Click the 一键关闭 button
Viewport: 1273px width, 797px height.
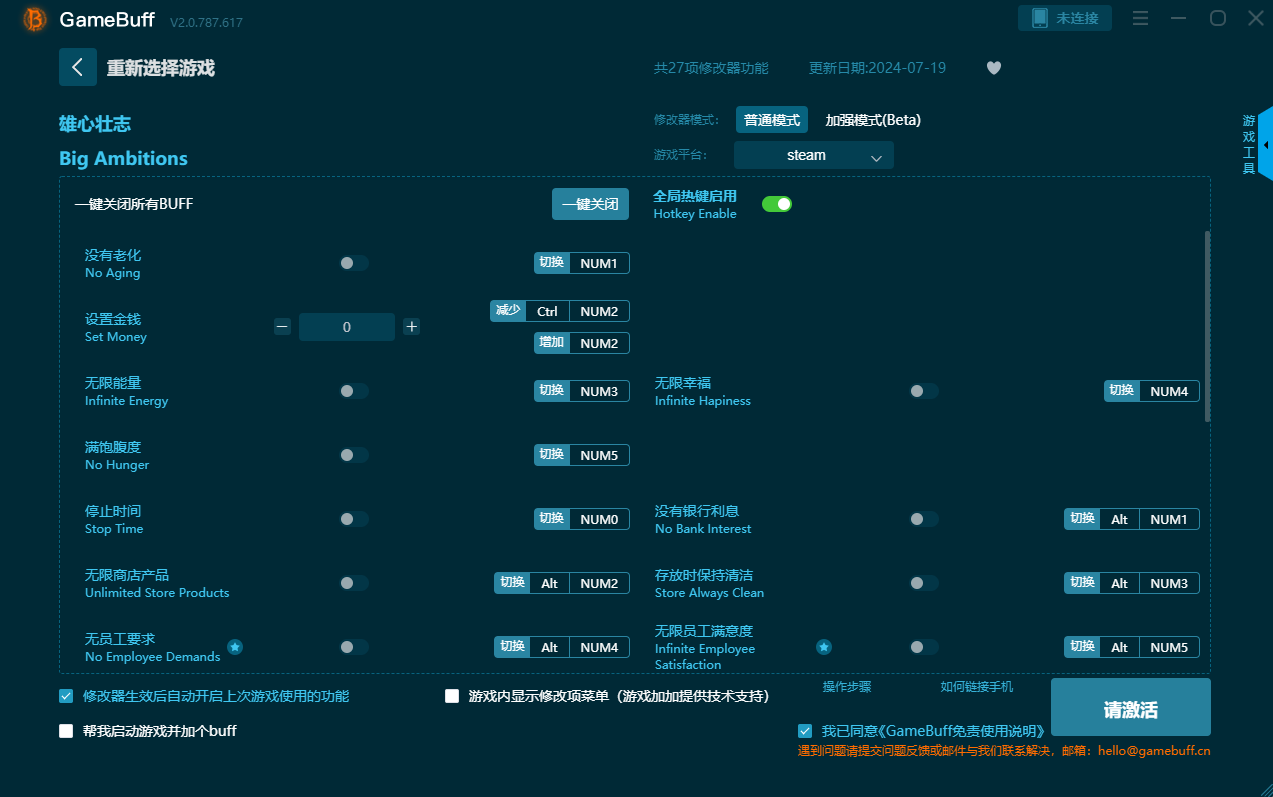point(591,204)
